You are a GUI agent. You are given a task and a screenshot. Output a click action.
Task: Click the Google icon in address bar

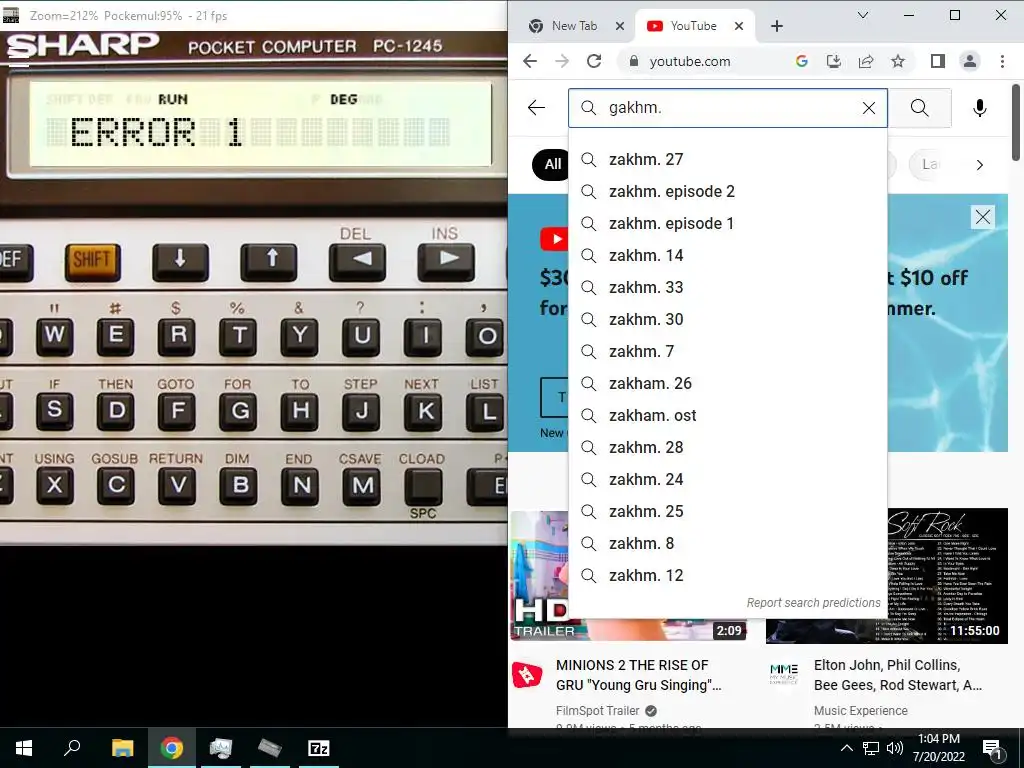coord(802,61)
